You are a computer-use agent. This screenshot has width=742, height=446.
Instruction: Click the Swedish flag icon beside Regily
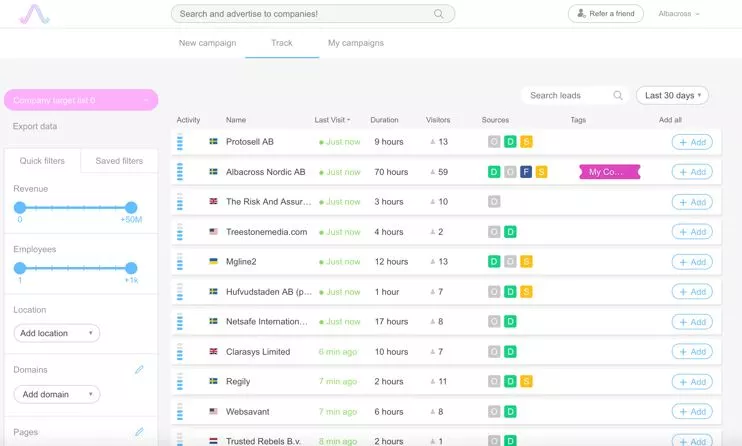click(x=213, y=381)
